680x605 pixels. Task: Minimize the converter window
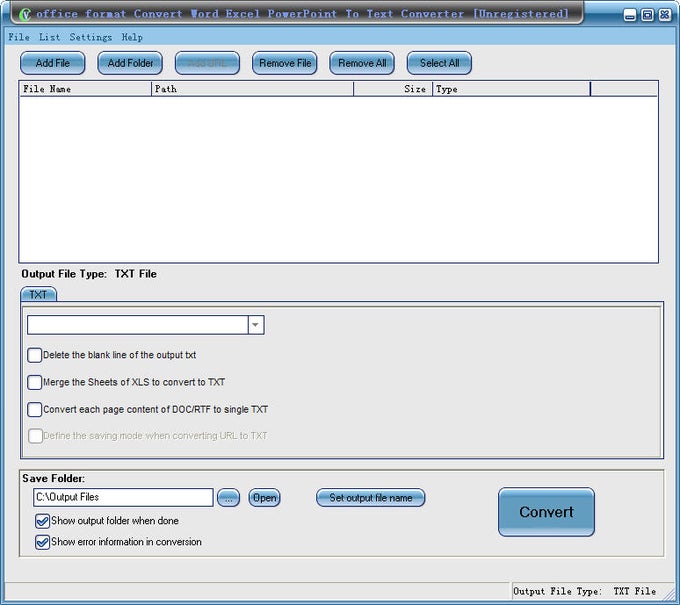pyautogui.click(x=630, y=15)
